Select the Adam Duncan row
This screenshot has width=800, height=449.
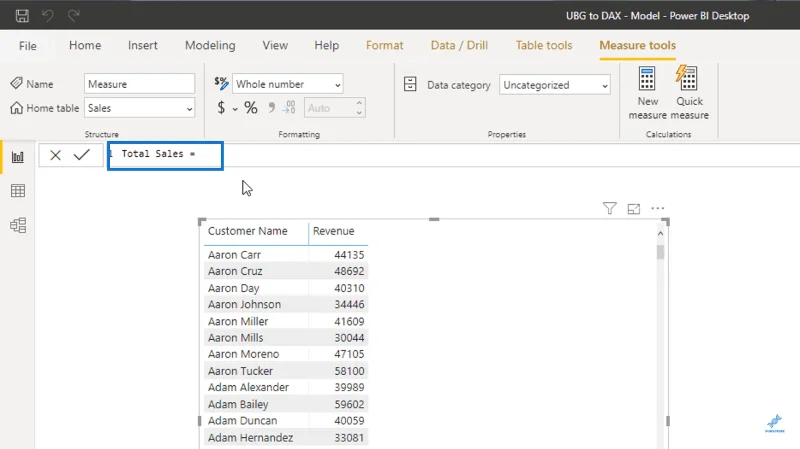[x=286, y=421]
